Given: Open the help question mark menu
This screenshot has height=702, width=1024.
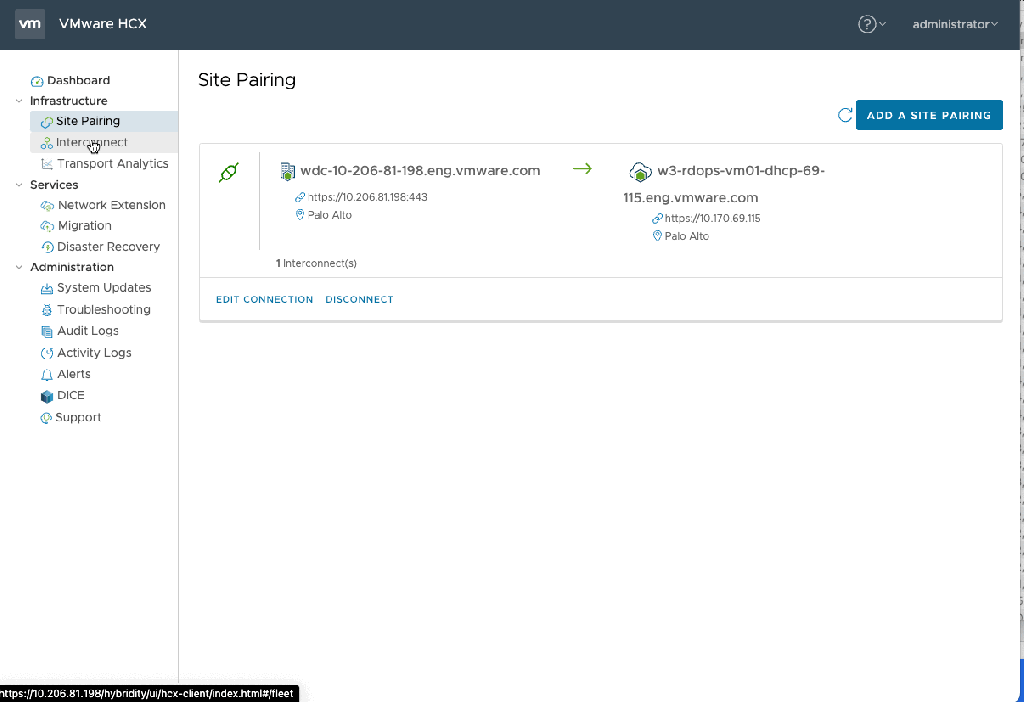Looking at the screenshot, I should coord(867,24).
